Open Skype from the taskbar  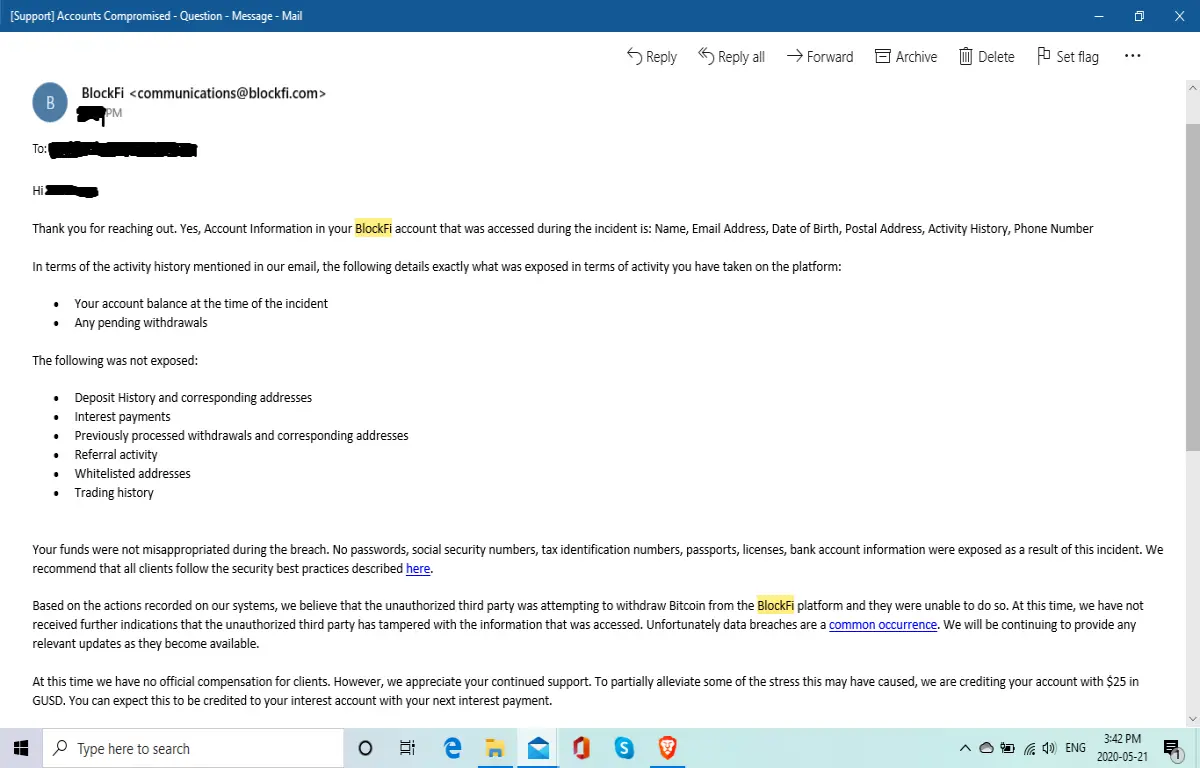click(x=624, y=748)
